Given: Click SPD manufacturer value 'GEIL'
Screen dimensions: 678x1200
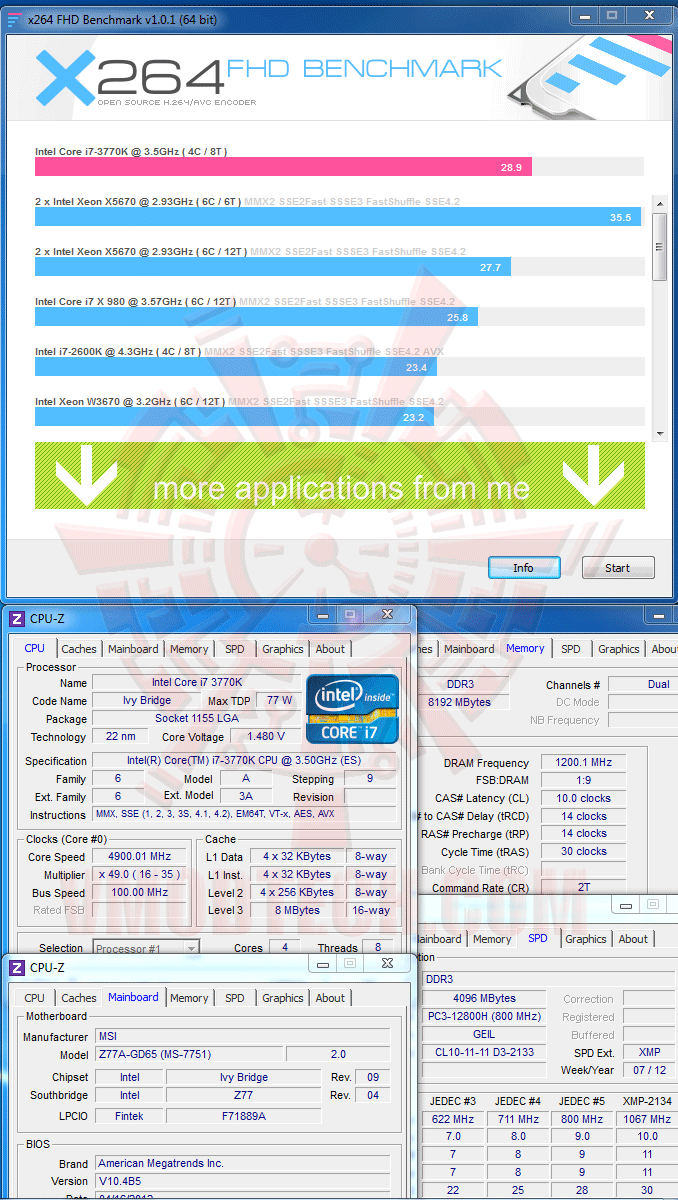Looking at the screenshot, I should (x=484, y=1035).
